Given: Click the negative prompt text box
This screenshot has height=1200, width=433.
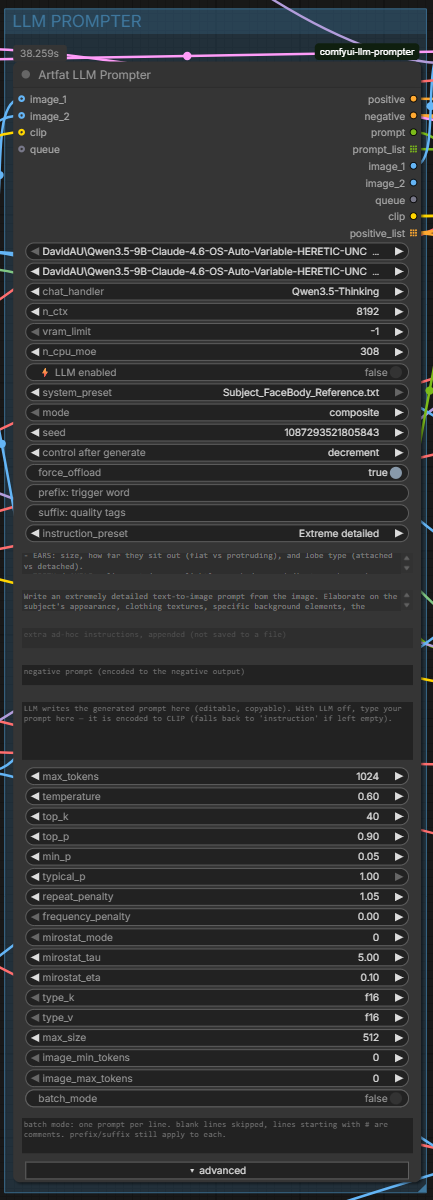Looking at the screenshot, I should (217, 675).
